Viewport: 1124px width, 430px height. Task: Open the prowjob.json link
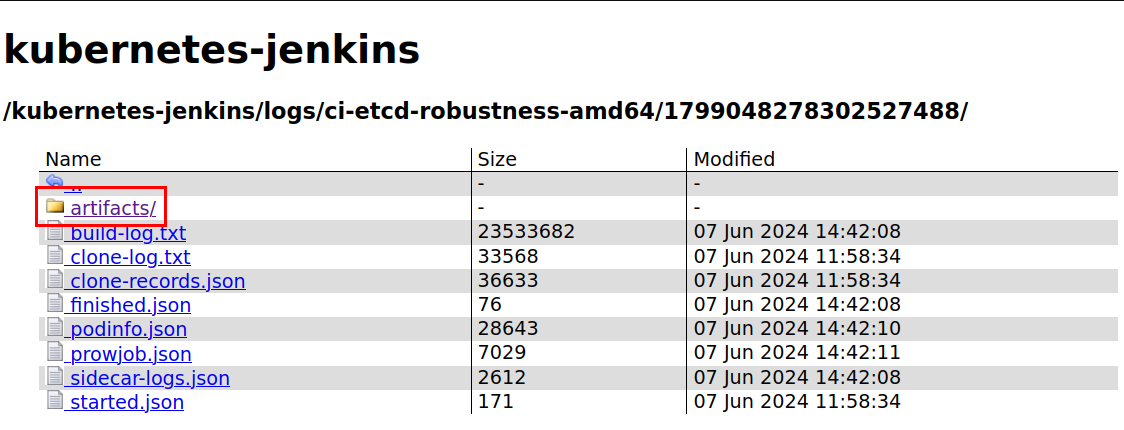pyautogui.click(x=130, y=354)
